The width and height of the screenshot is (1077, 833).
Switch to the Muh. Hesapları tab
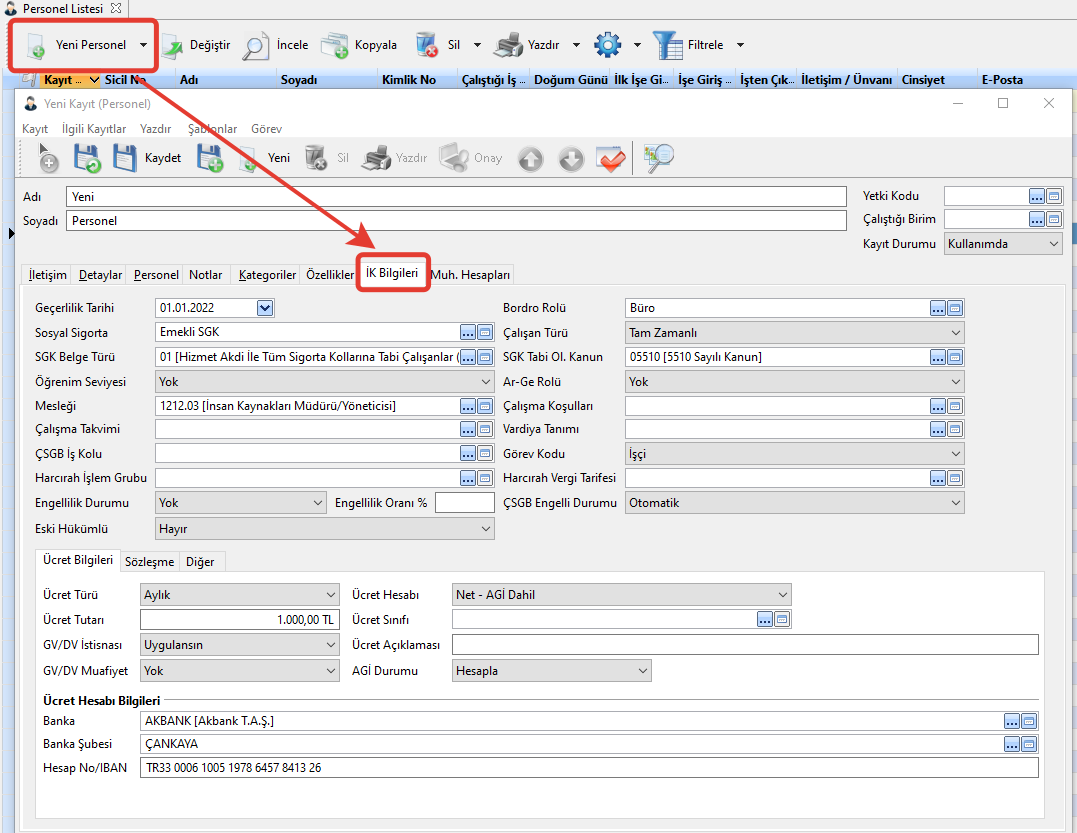click(470, 275)
